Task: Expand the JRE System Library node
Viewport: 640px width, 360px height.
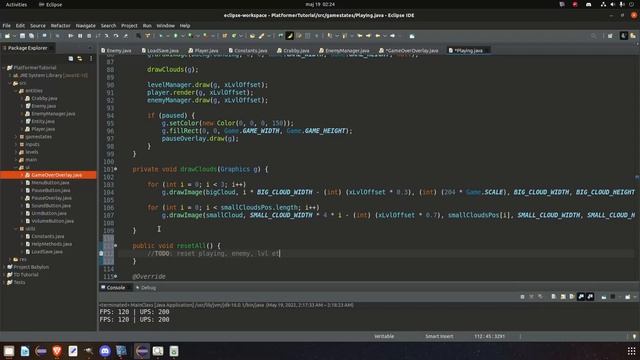Action: click(x=10, y=76)
